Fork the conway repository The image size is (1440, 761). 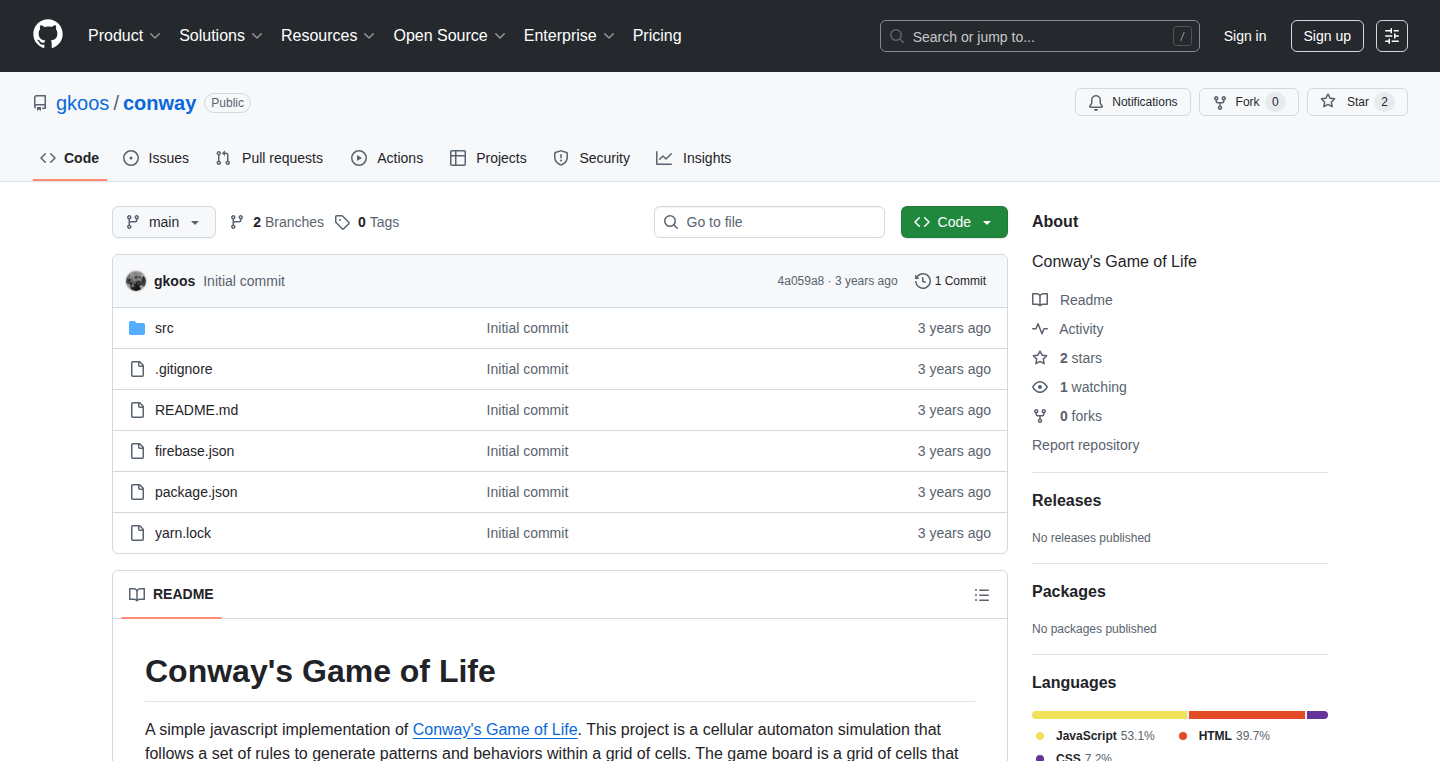[x=1248, y=102]
